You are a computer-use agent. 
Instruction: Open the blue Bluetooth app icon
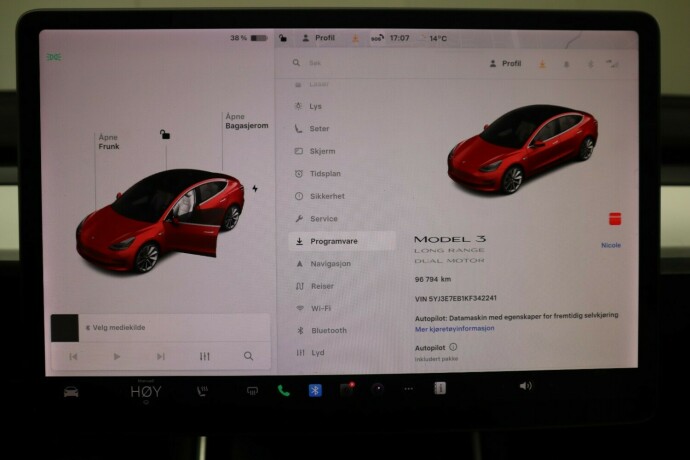[x=315, y=390]
